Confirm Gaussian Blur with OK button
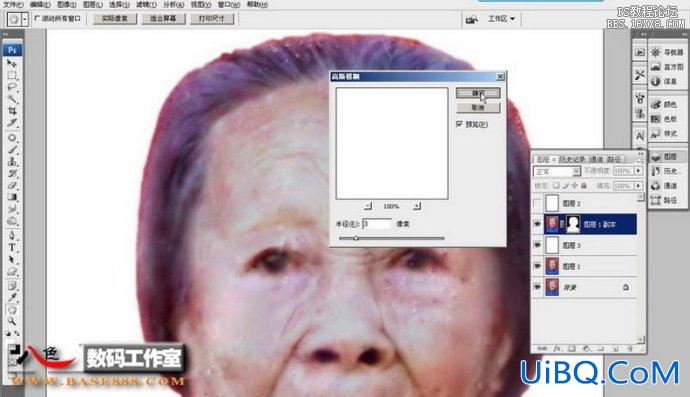The image size is (690, 397). (478, 93)
